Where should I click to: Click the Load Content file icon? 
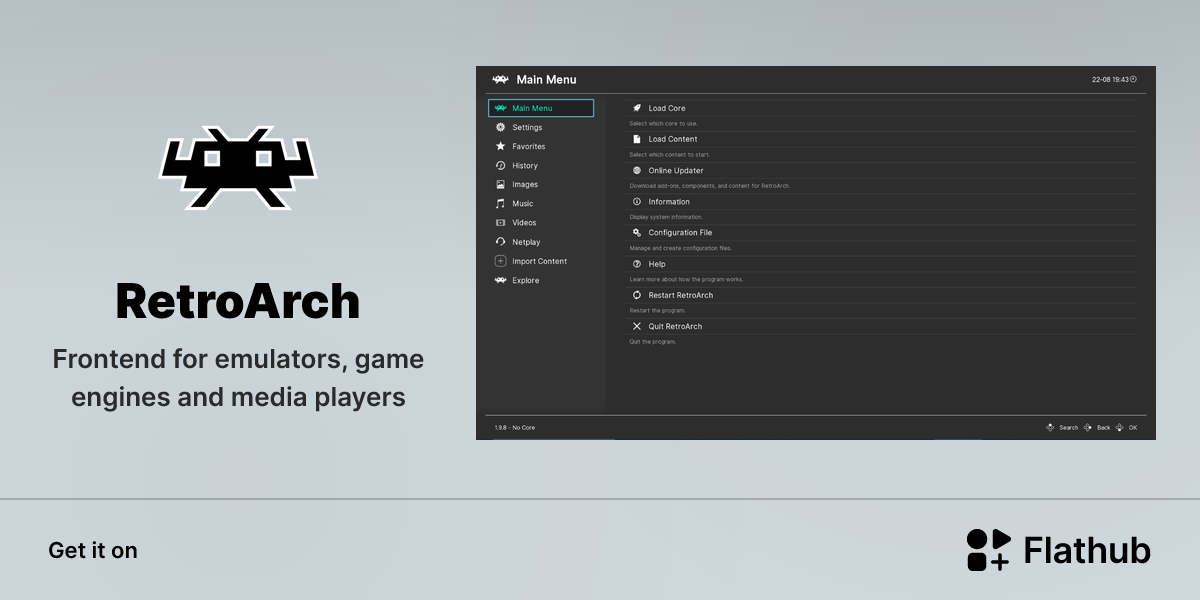[x=637, y=139]
